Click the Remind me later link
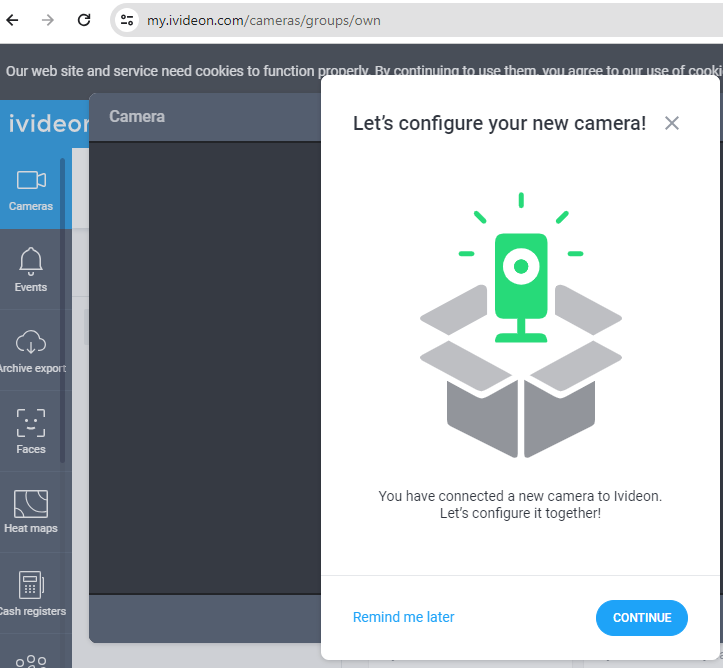Viewport: 723px width, 668px height. pos(403,617)
